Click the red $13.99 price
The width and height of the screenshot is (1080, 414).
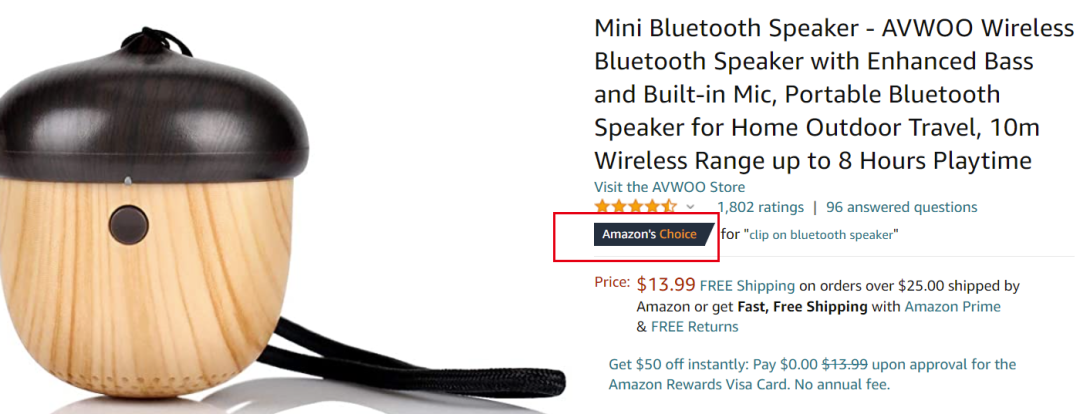pyautogui.click(x=666, y=285)
